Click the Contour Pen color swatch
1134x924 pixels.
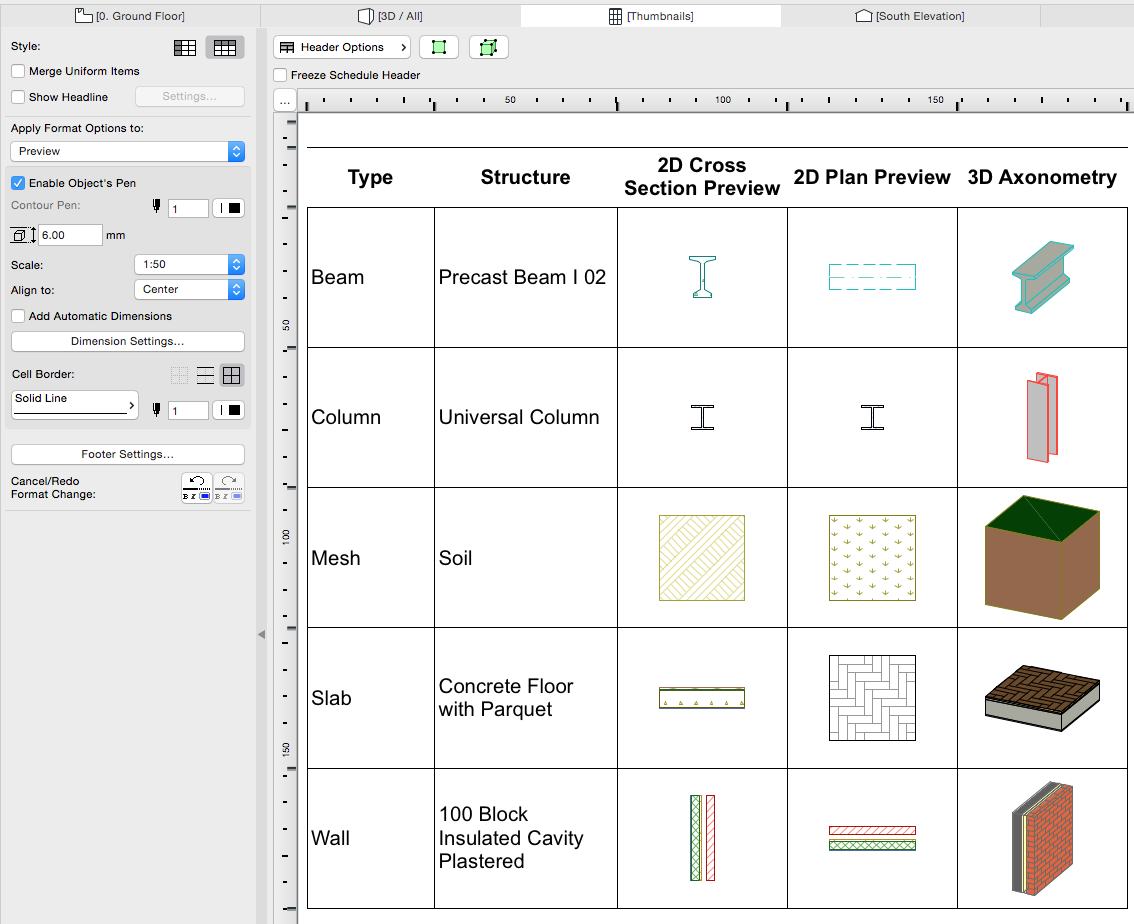tap(229, 208)
